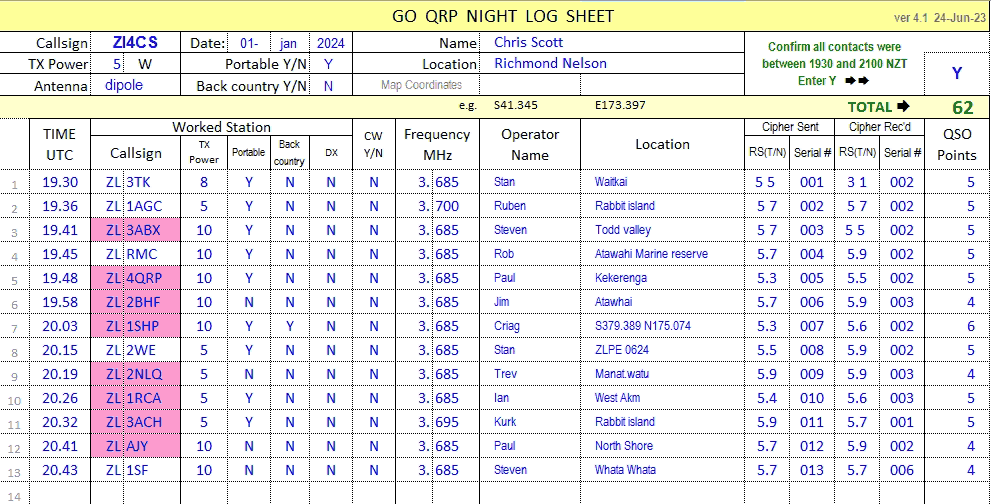The width and height of the screenshot is (991, 504).
Task: Select time cell 19.30
Action: coord(60,182)
